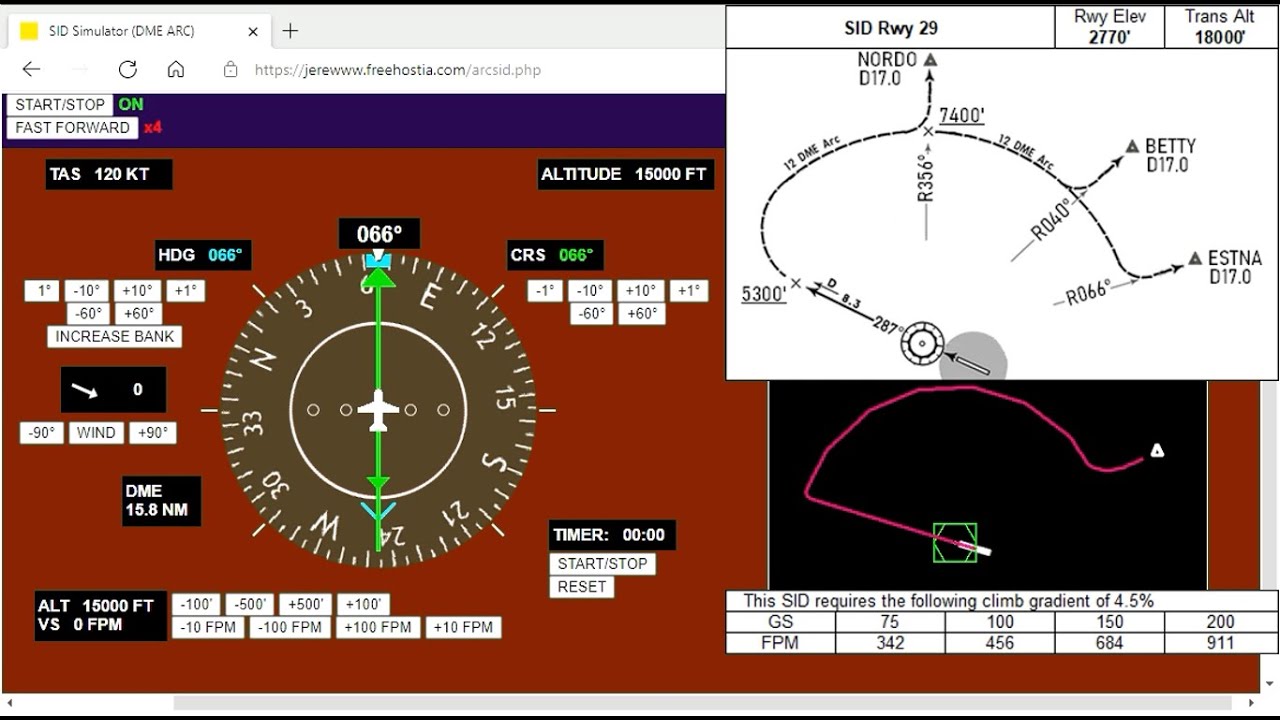
Task: Increase vertical speed by 10 FPM
Action: 463,628
